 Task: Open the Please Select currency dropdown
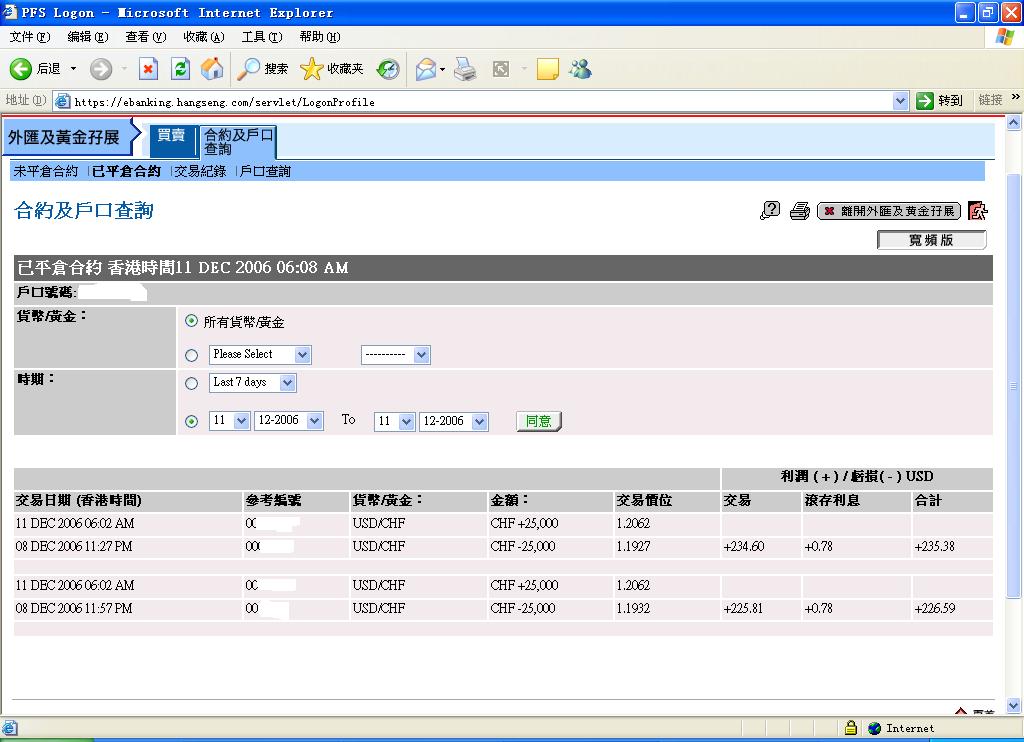(x=260, y=355)
